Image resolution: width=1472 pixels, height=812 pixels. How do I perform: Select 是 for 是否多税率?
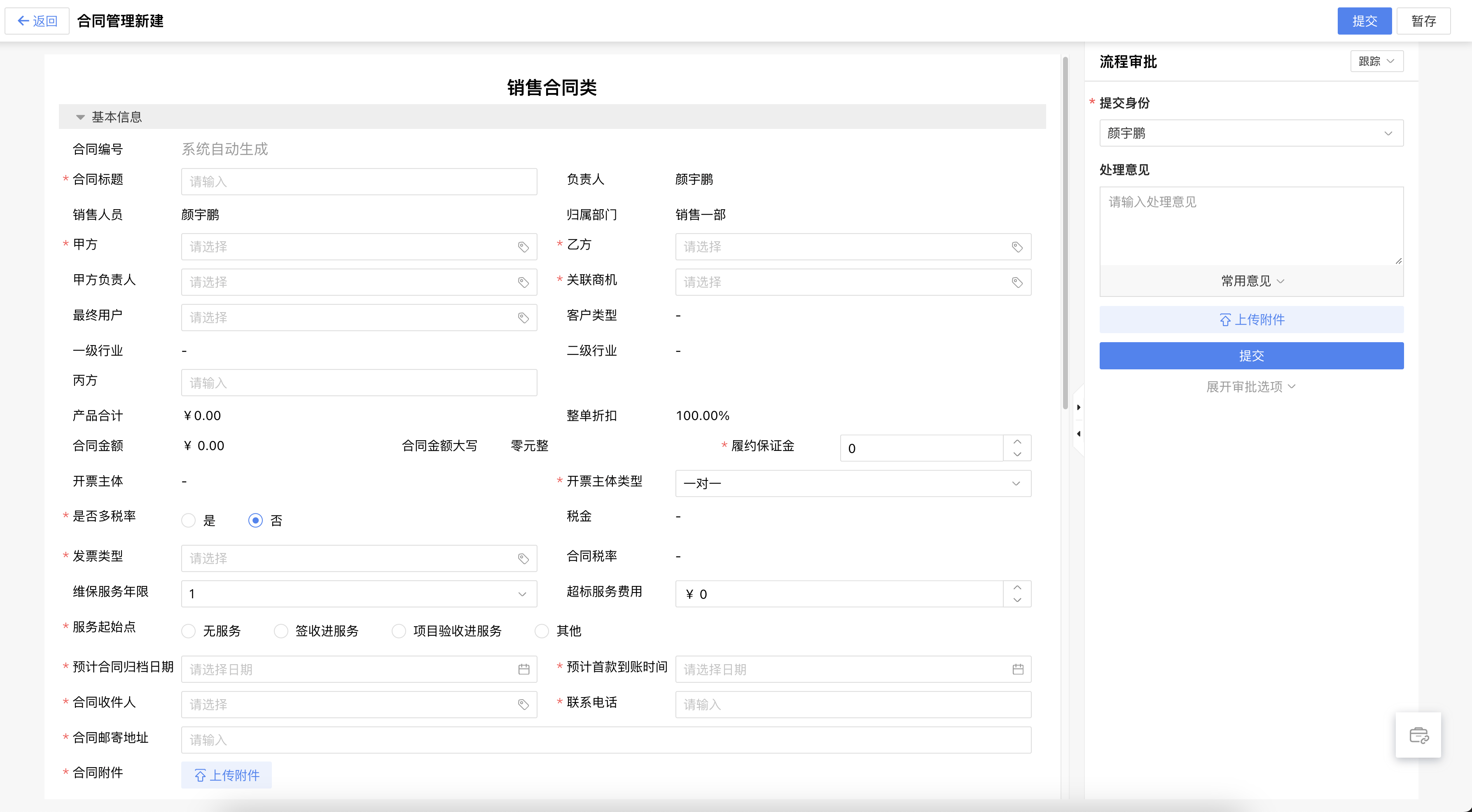pos(189,520)
